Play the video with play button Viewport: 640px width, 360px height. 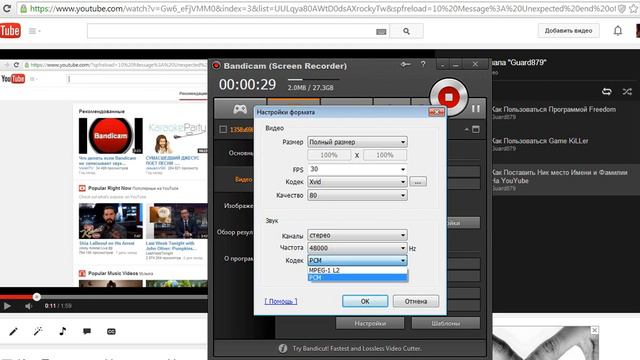tap(7, 306)
